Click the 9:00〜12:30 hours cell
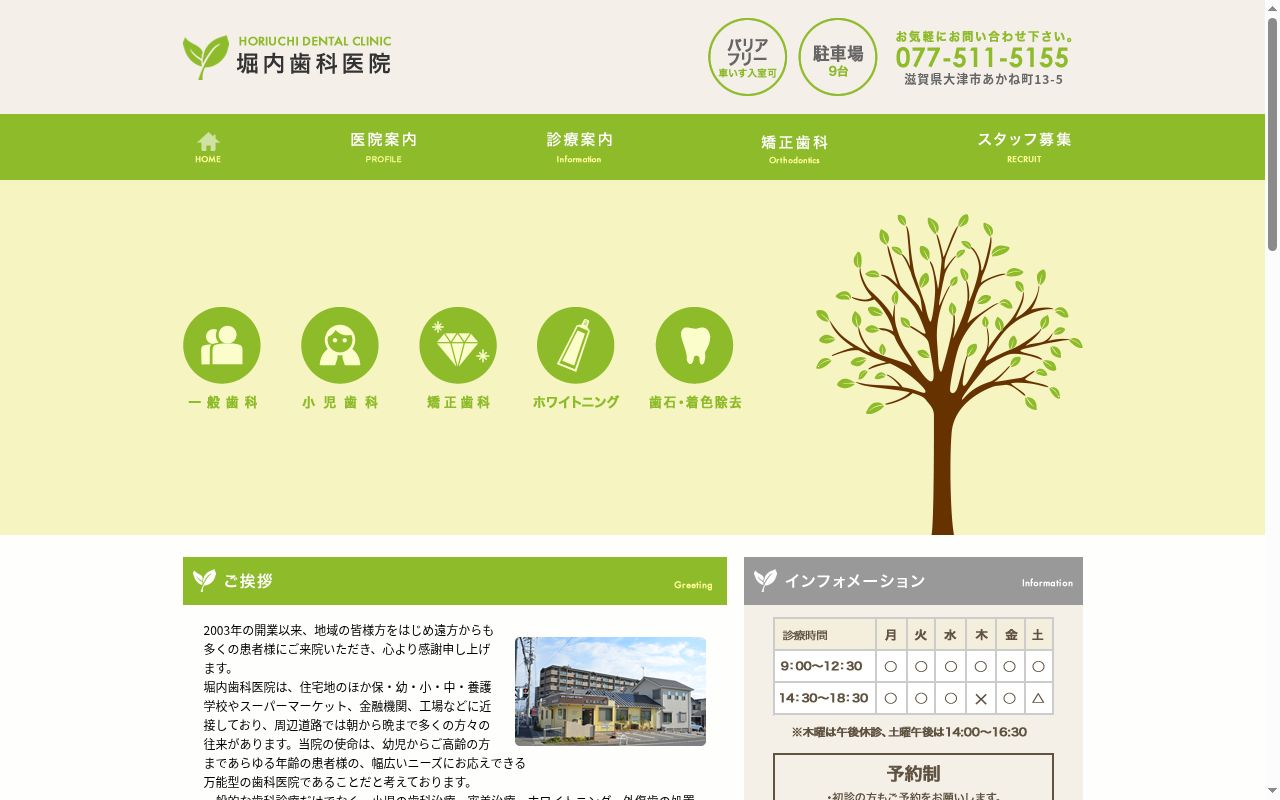The width and height of the screenshot is (1280, 800). [825, 666]
